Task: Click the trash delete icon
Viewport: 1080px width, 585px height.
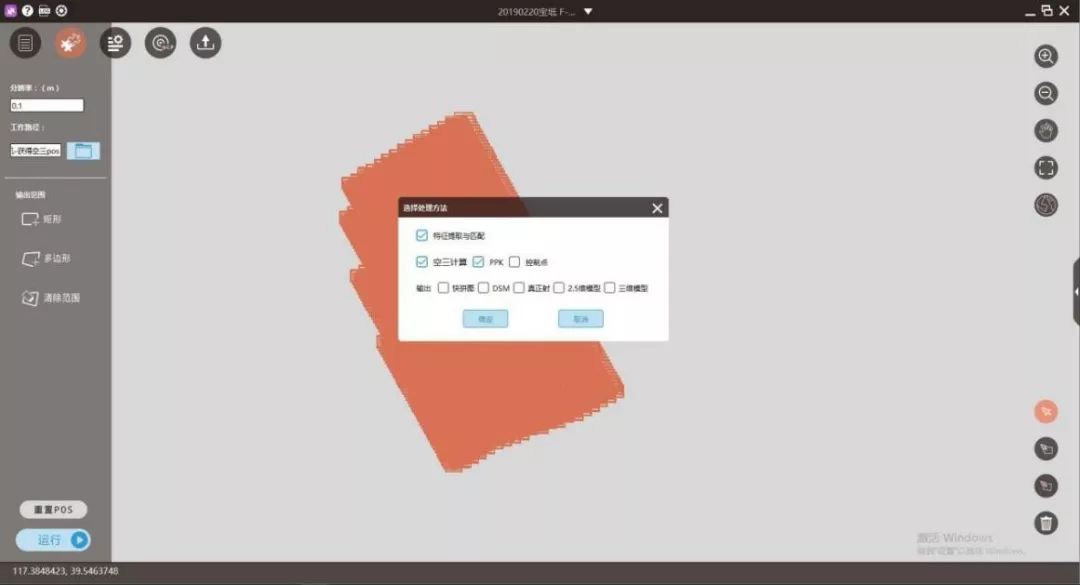Action: click(1046, 523)
